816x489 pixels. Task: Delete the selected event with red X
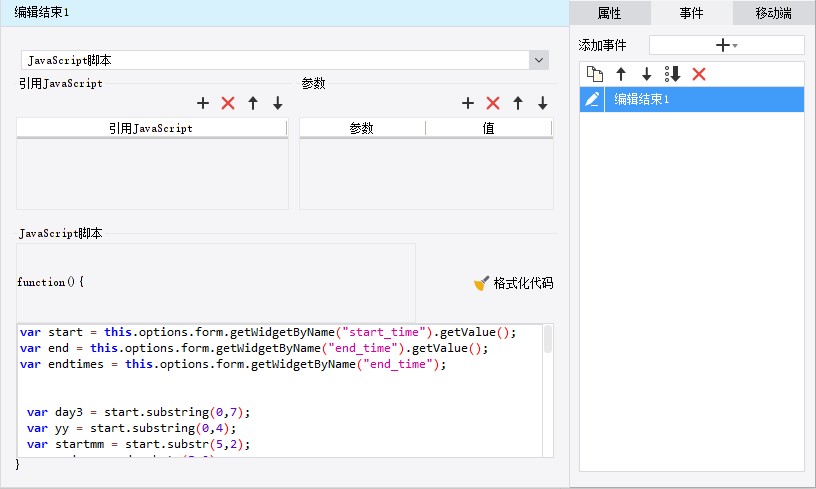click(699, 74)
